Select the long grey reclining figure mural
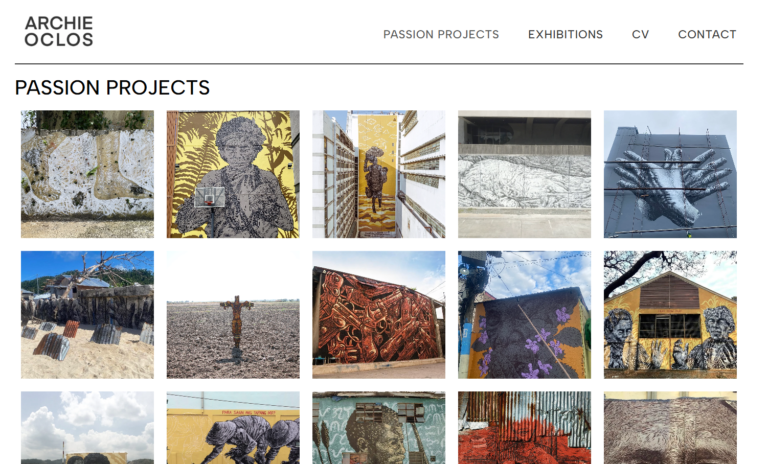768x464 pixels. pos(525,174)
